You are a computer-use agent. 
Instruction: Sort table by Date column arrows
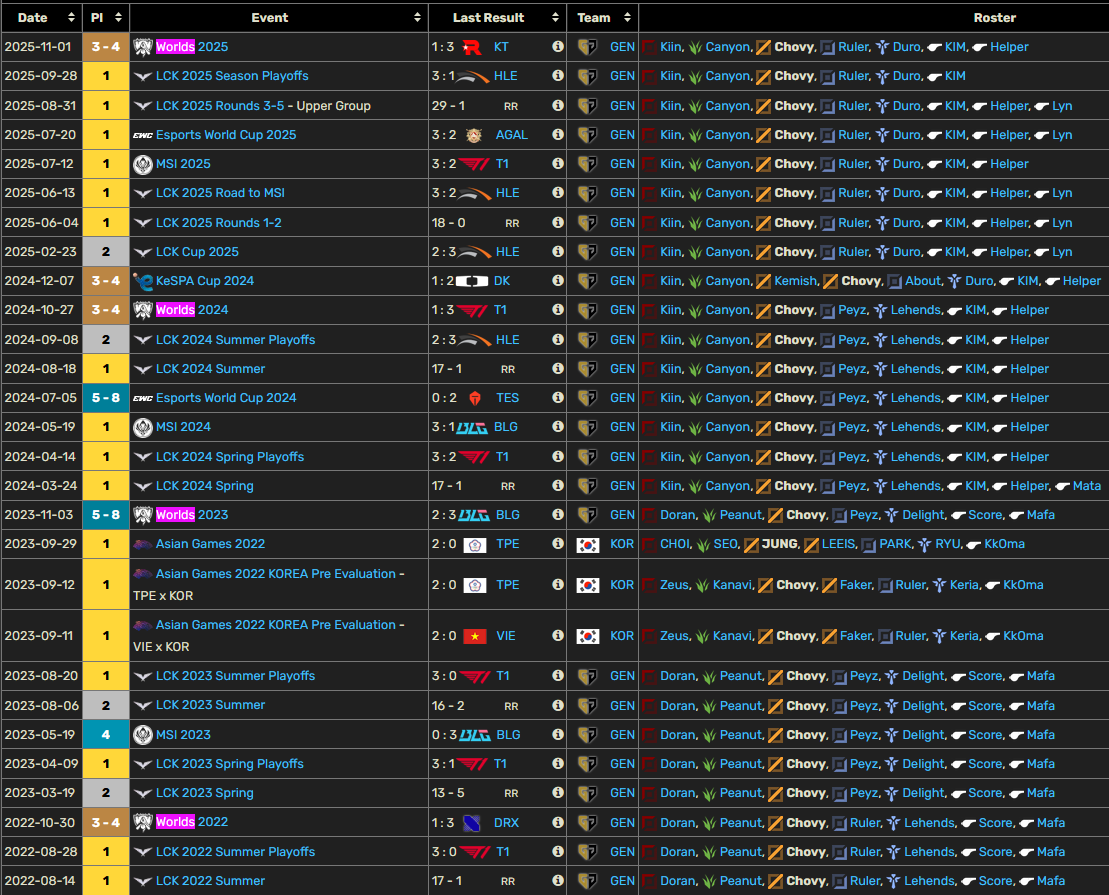[71, 18]
